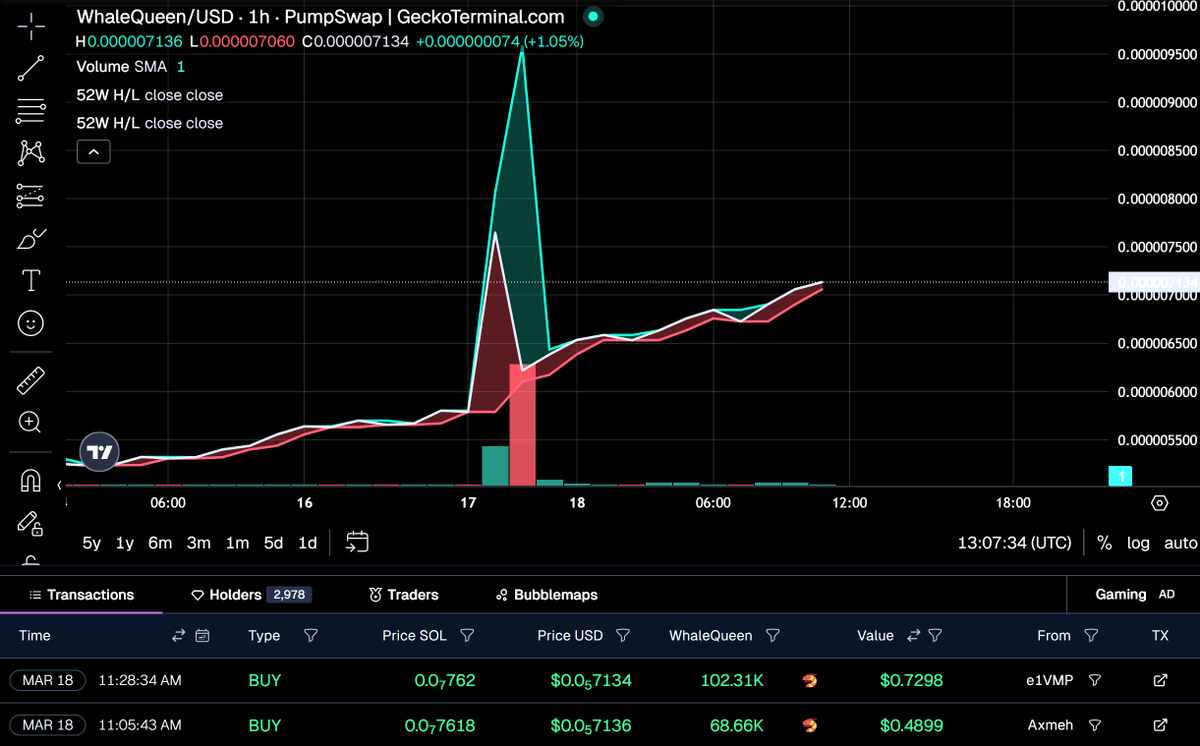The height and width of the screenshot is (746, 1200).
Task: Click the MAR 18 date badge at 11:28:34
Action: 48,680
